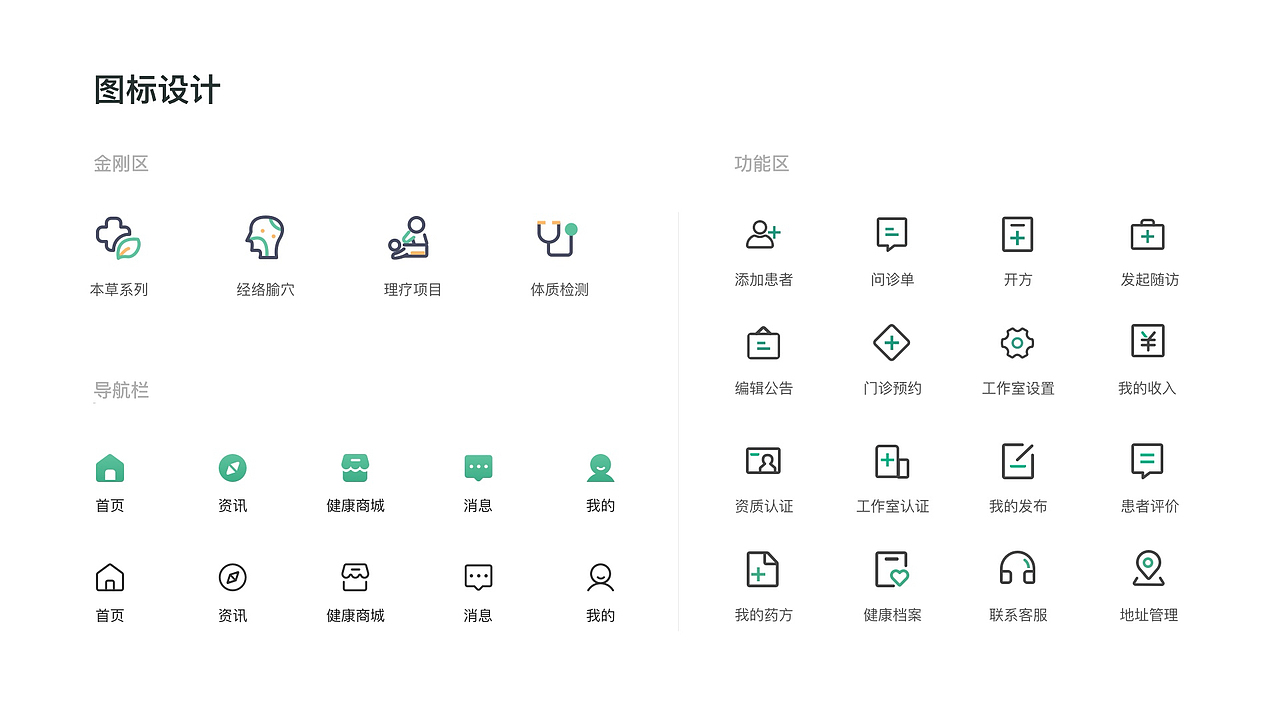Tap the 资质认证 ID card icon
Image resolution: width=1280 pixels, height=720 pixels.
(x=763, y=461)
